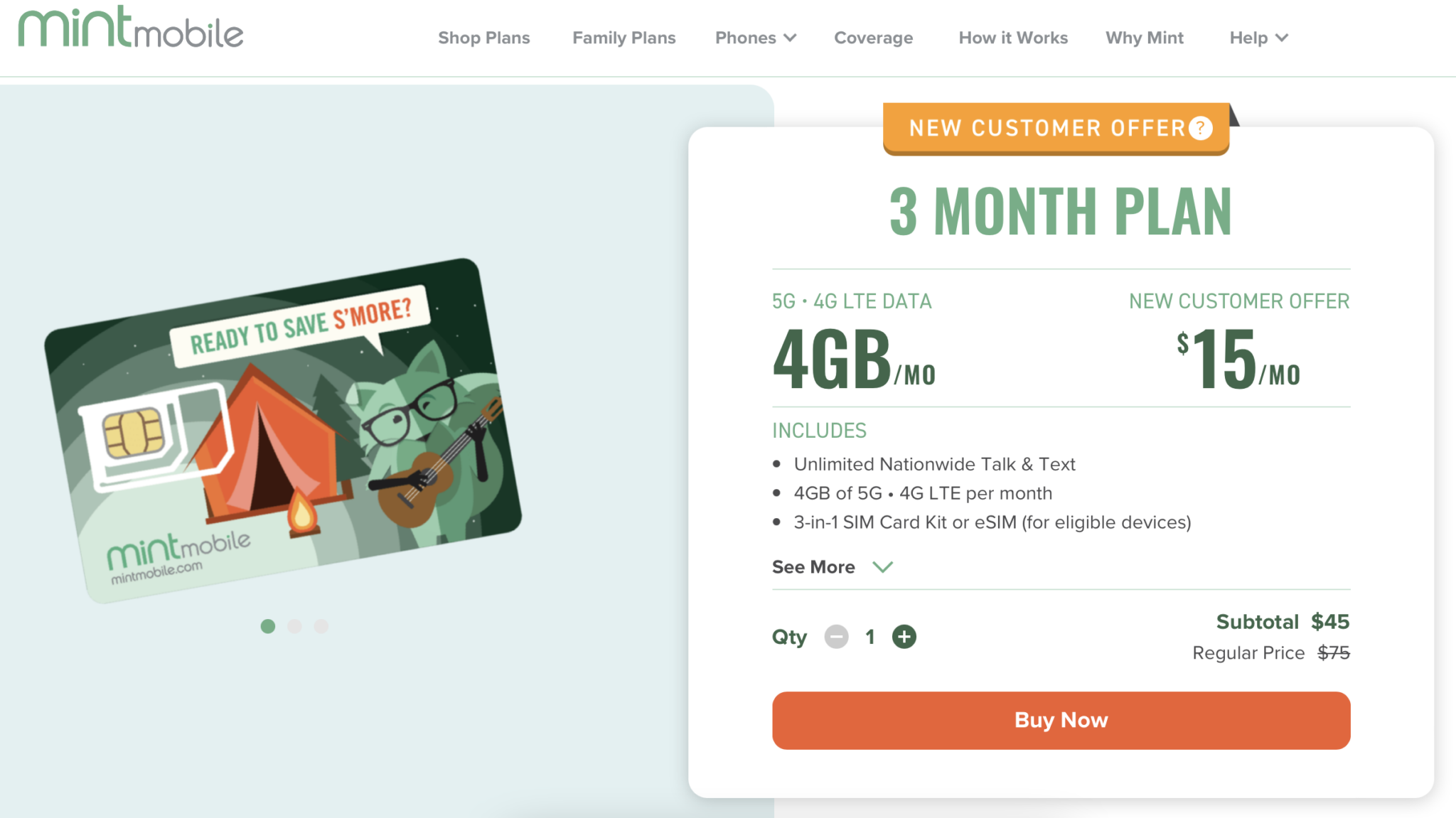Open the Help dropdown menu

coord(1257,38)
